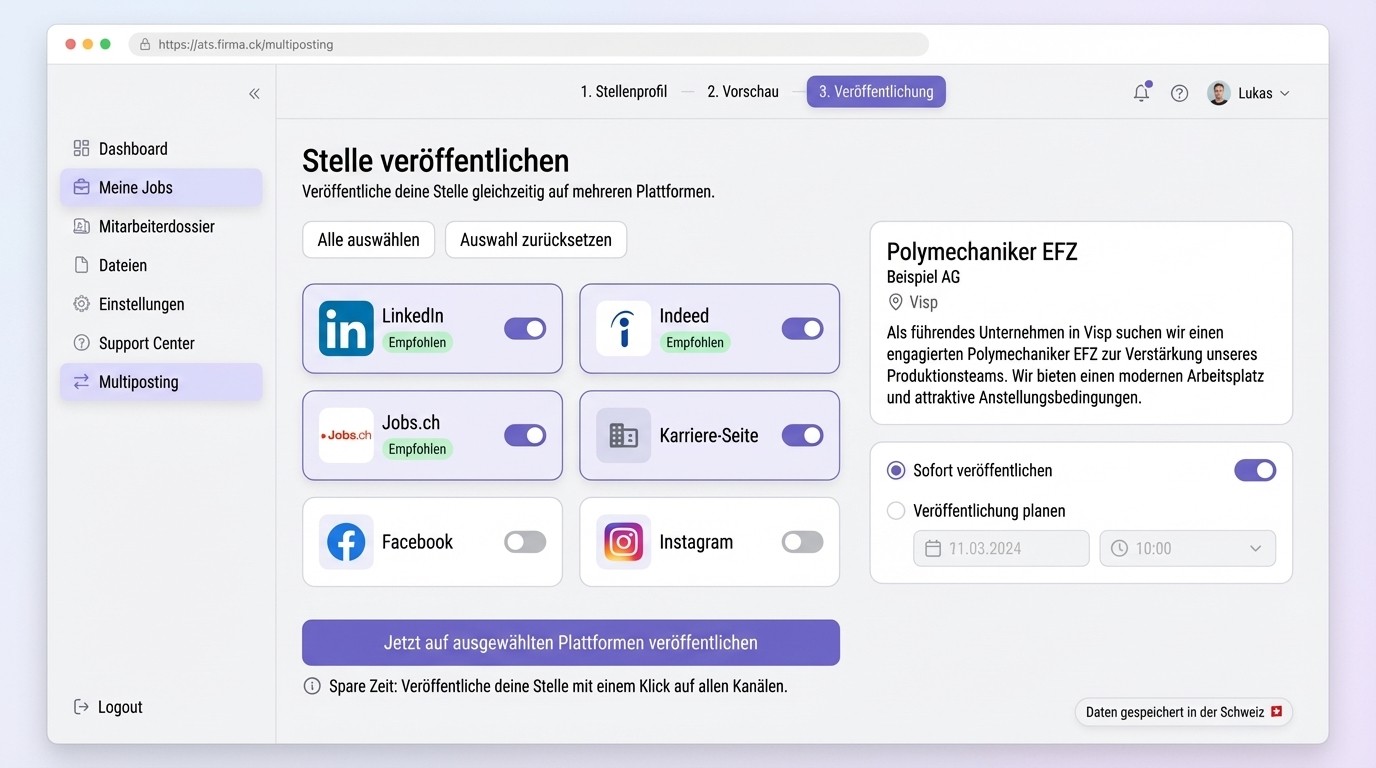Click the Mitarbeiterdossier icon
1376x768 pixels.
[x=81, y=226]
